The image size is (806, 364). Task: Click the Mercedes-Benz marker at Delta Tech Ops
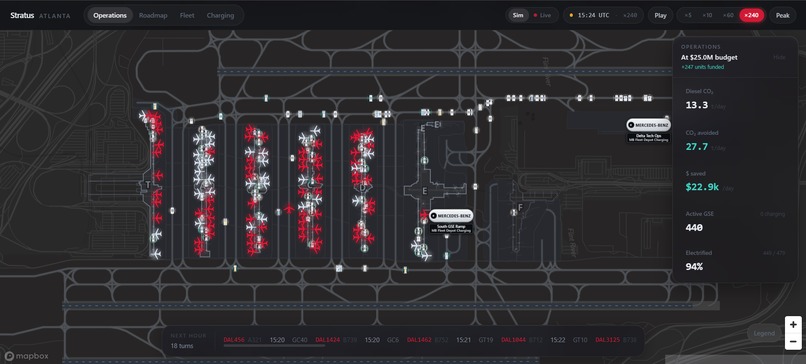(x=648, y=125)
